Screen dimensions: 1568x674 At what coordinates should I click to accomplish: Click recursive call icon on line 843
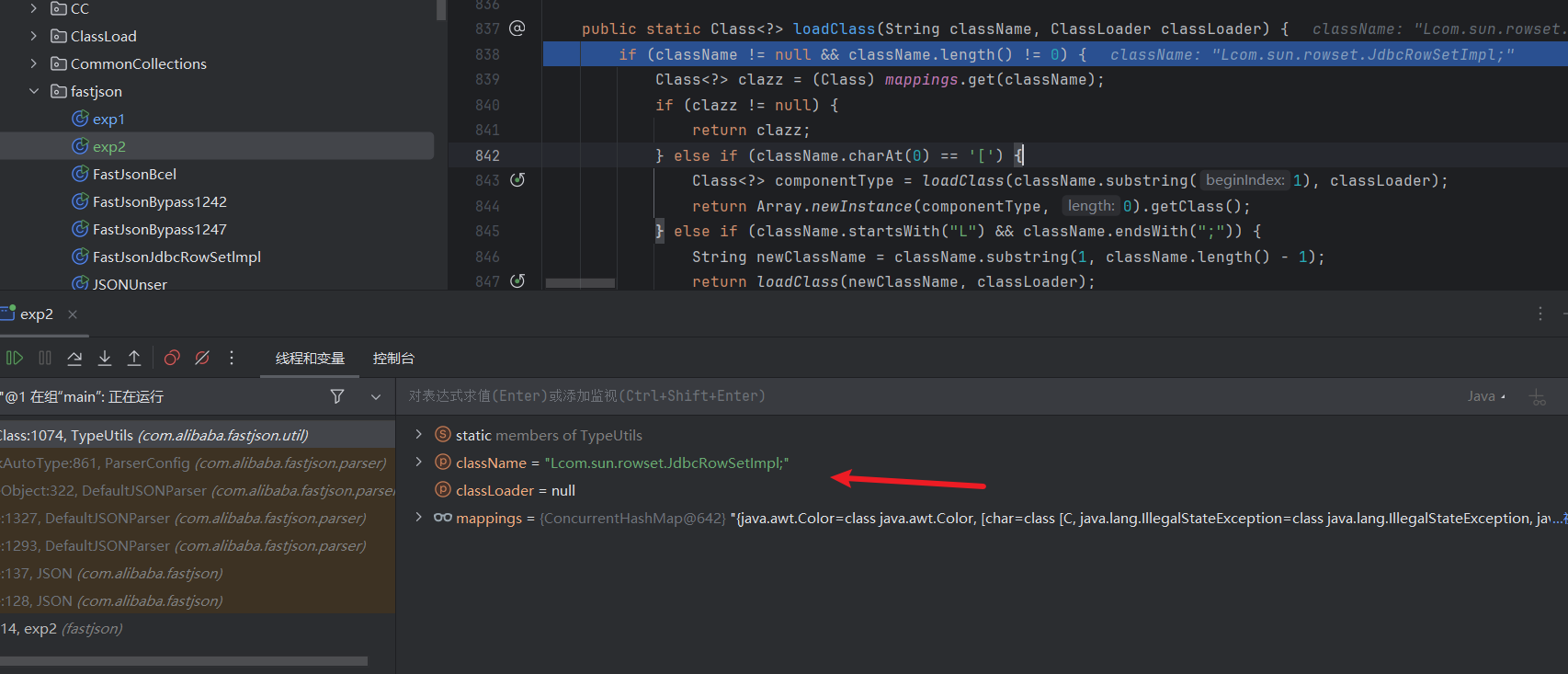[517, 180]
